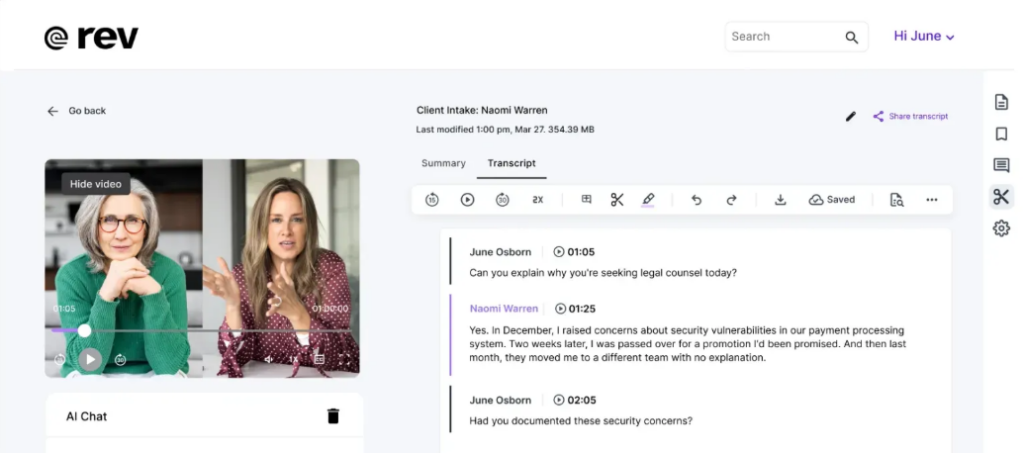
Task: Select the highlighter tool
Action: pyautogui.click(x=648, y=200)
